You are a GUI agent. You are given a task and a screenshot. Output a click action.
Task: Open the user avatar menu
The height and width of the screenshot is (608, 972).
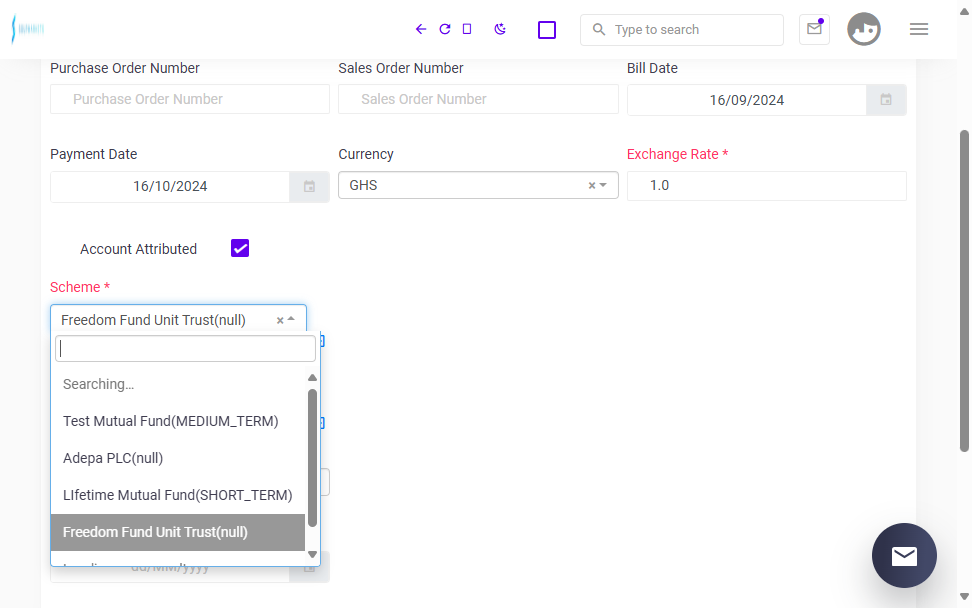[x=864, y=29]
